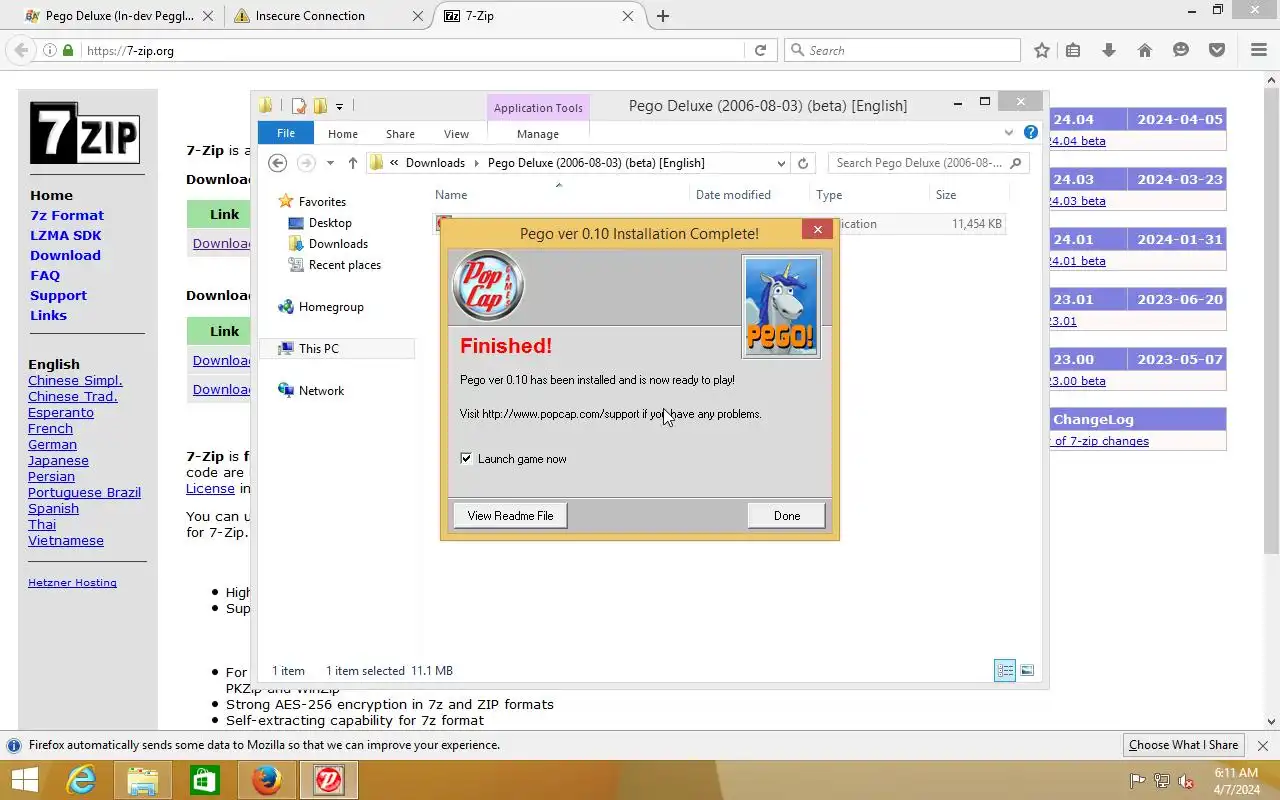Viewport: 1280px width, 800px height.
Task: Show Firefox bookmarks list icon
Action: tap(1073, 50)
